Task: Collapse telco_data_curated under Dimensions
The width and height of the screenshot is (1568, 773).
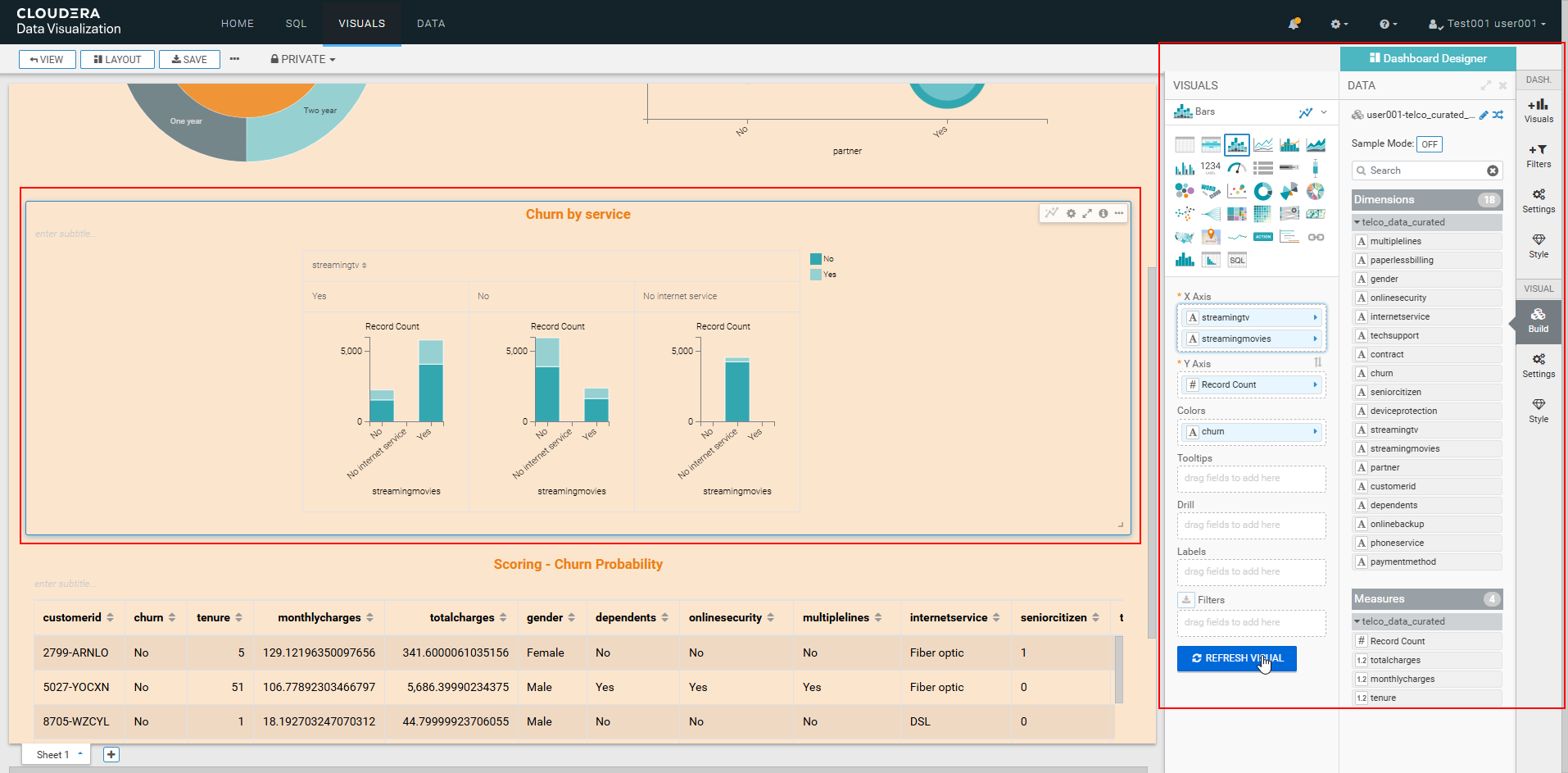Action: pyautogui.click(x=1357, y=222)
